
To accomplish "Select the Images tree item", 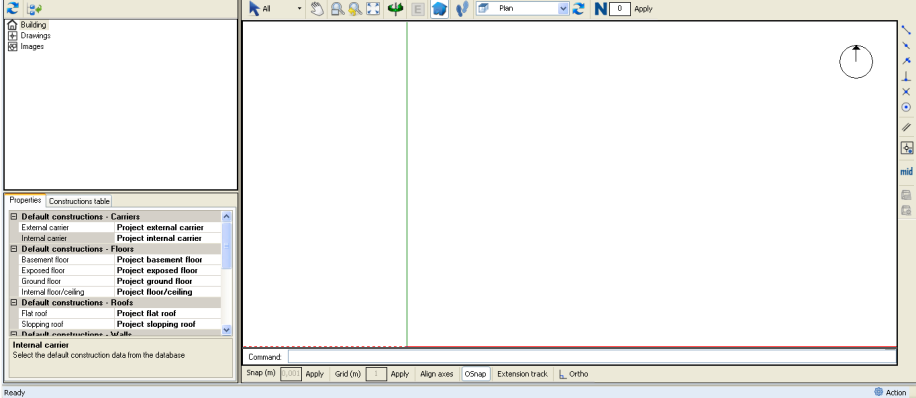I will [32, 46].
